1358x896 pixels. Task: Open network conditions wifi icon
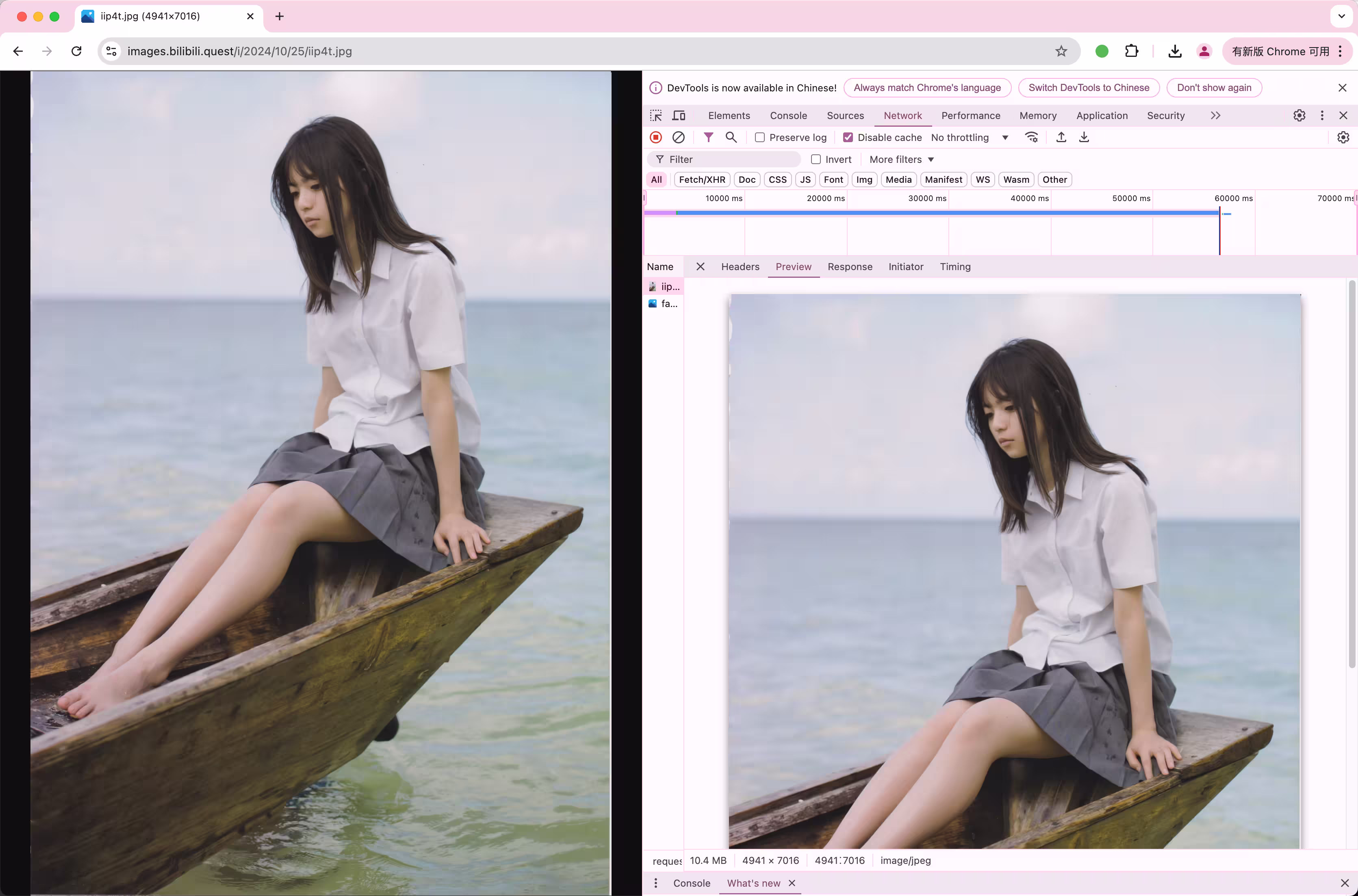tap(1031, 137)
